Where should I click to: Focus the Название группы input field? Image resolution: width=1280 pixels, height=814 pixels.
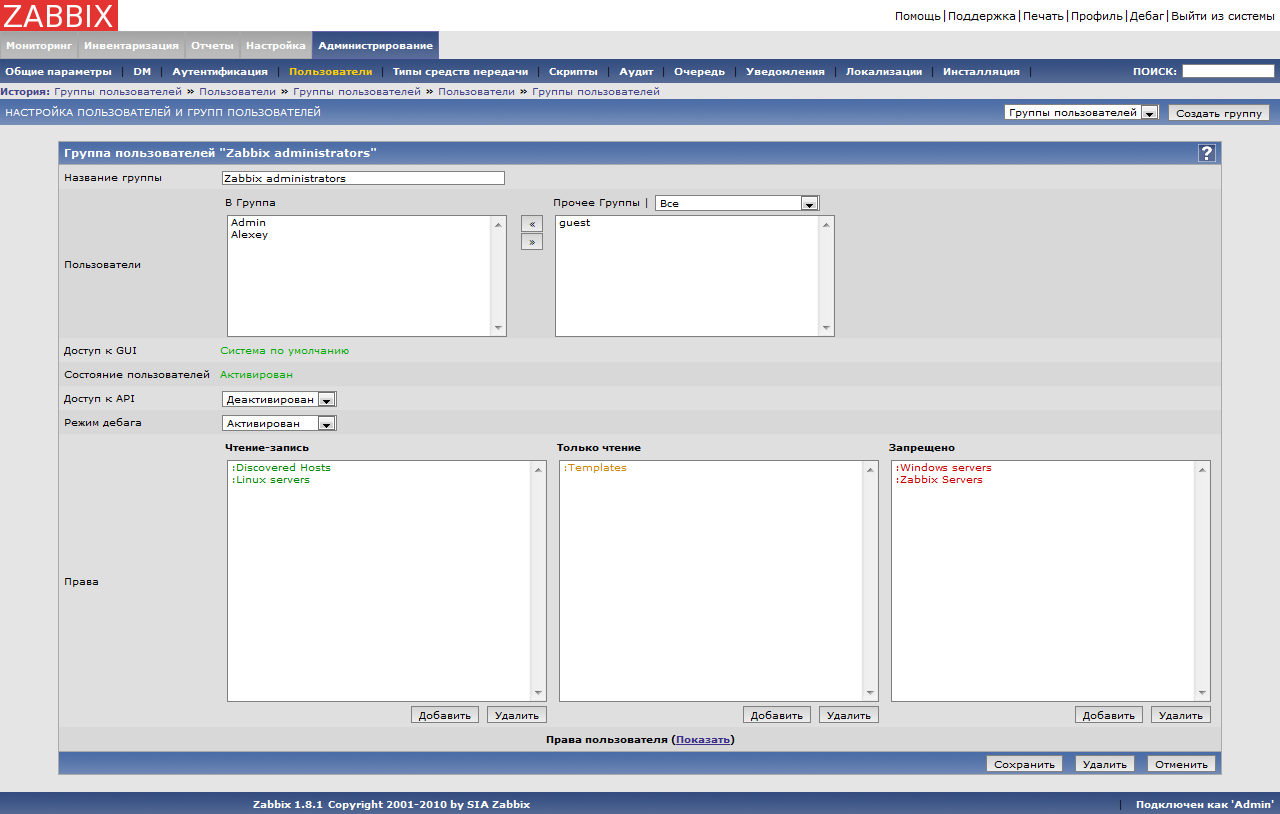(363, 178)
